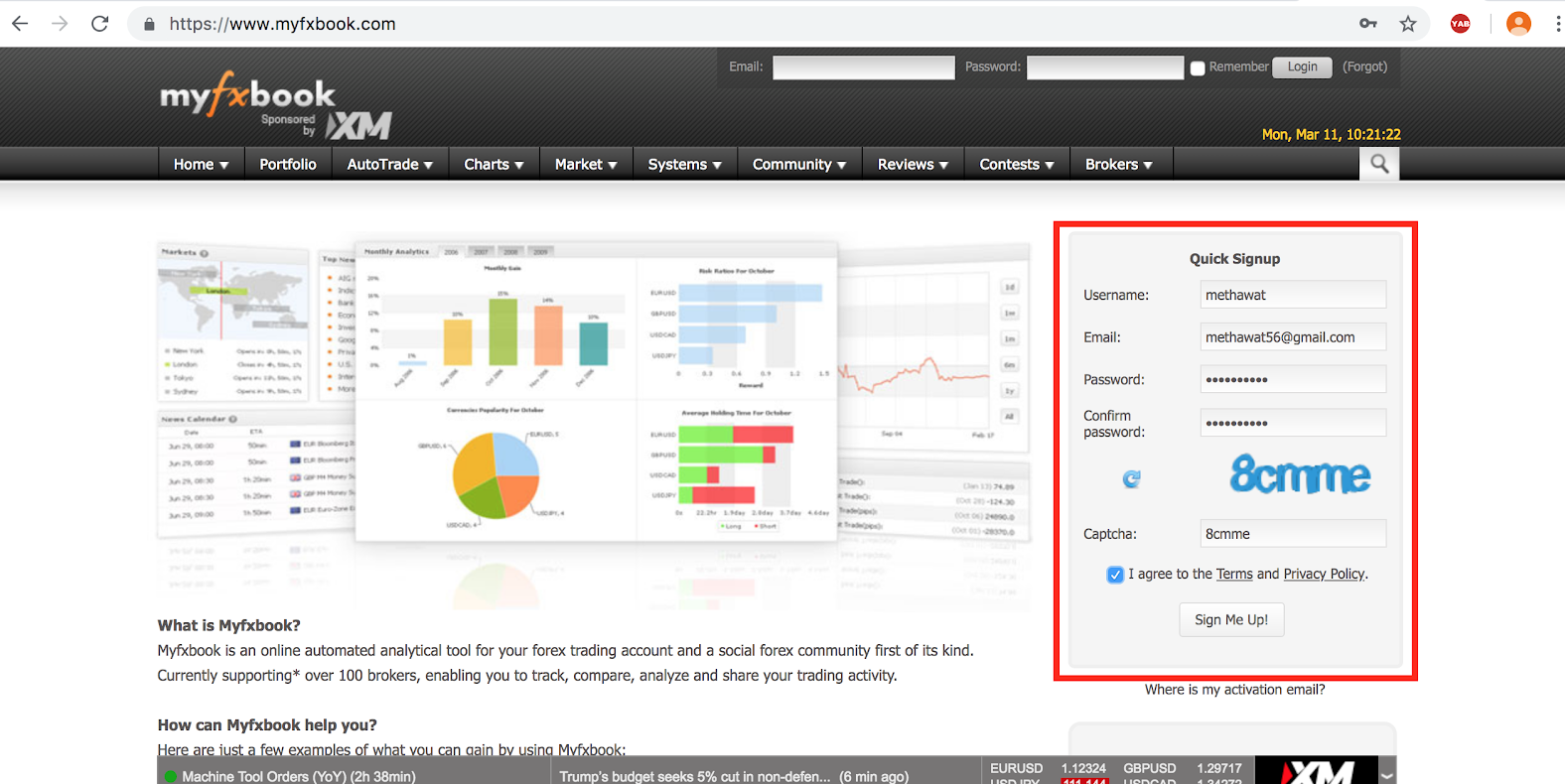Reload the page with the refresh icon
Viewport: 1565px width, 784px height.
click(x=99, y=23)
